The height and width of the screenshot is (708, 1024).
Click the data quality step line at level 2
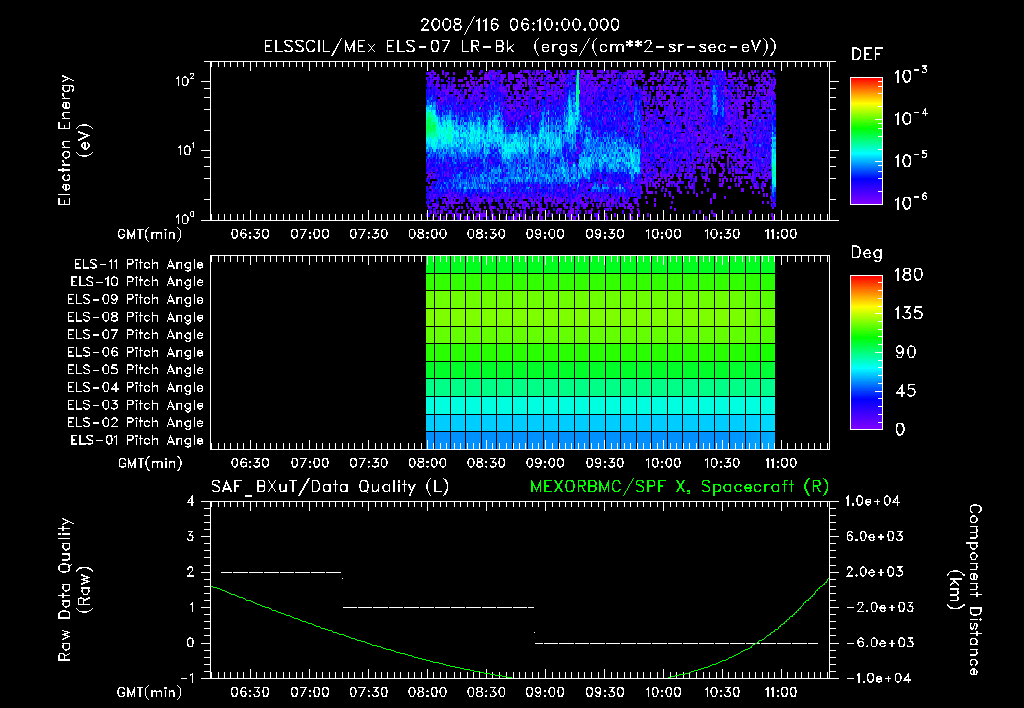tap(281, 572)
